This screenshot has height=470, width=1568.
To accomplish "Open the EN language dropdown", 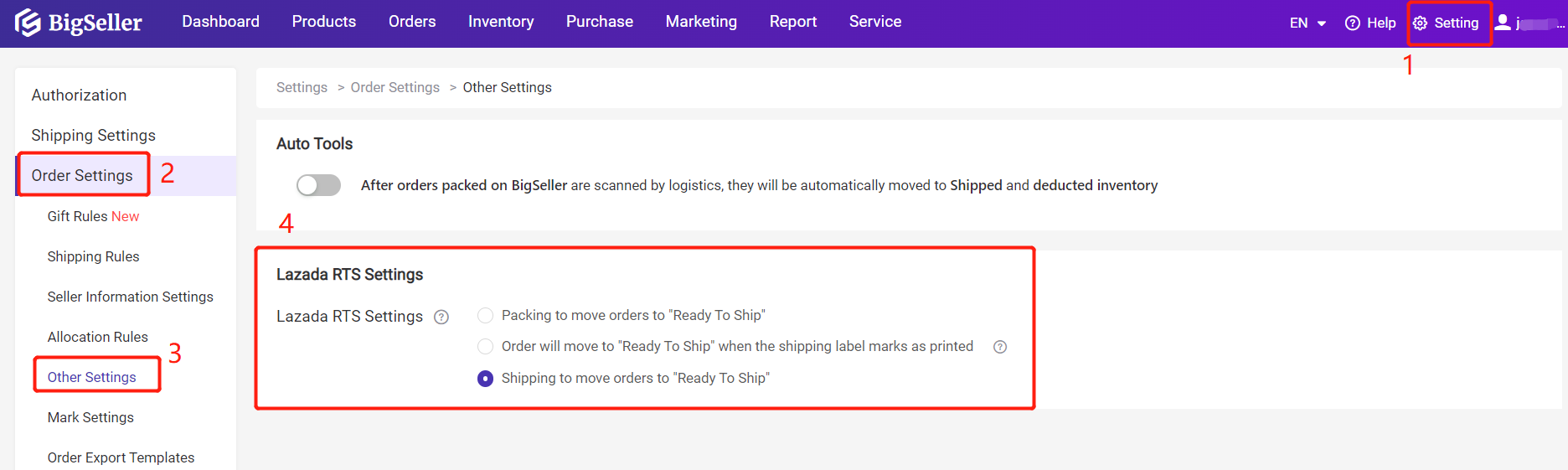I will [x=1308, y=23].
